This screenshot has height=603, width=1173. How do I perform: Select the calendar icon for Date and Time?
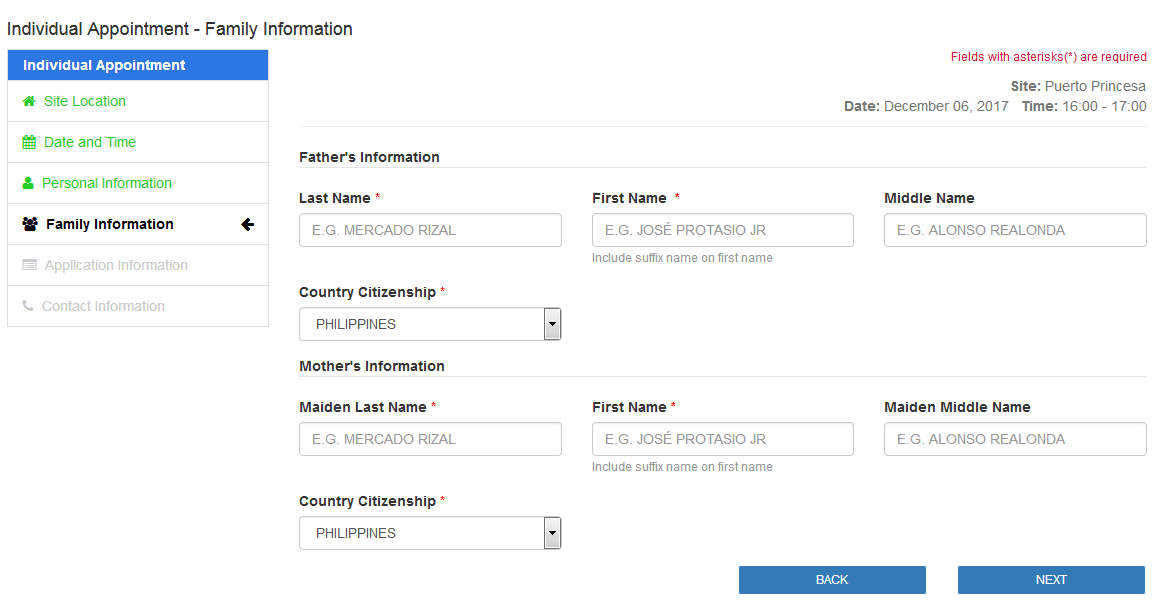[x=29, y=142]
